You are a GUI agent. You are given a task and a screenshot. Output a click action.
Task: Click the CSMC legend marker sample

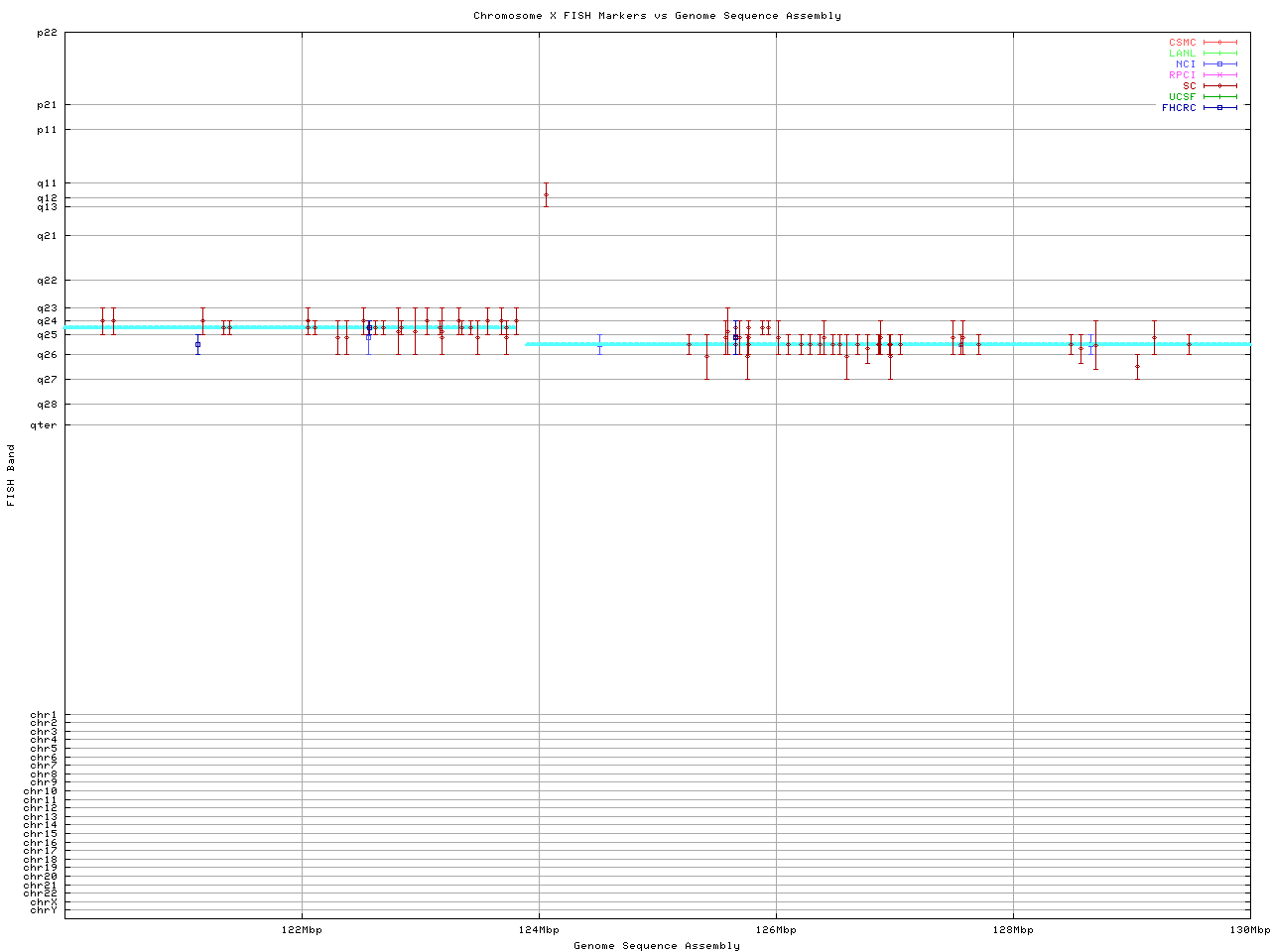(1219, 43)
